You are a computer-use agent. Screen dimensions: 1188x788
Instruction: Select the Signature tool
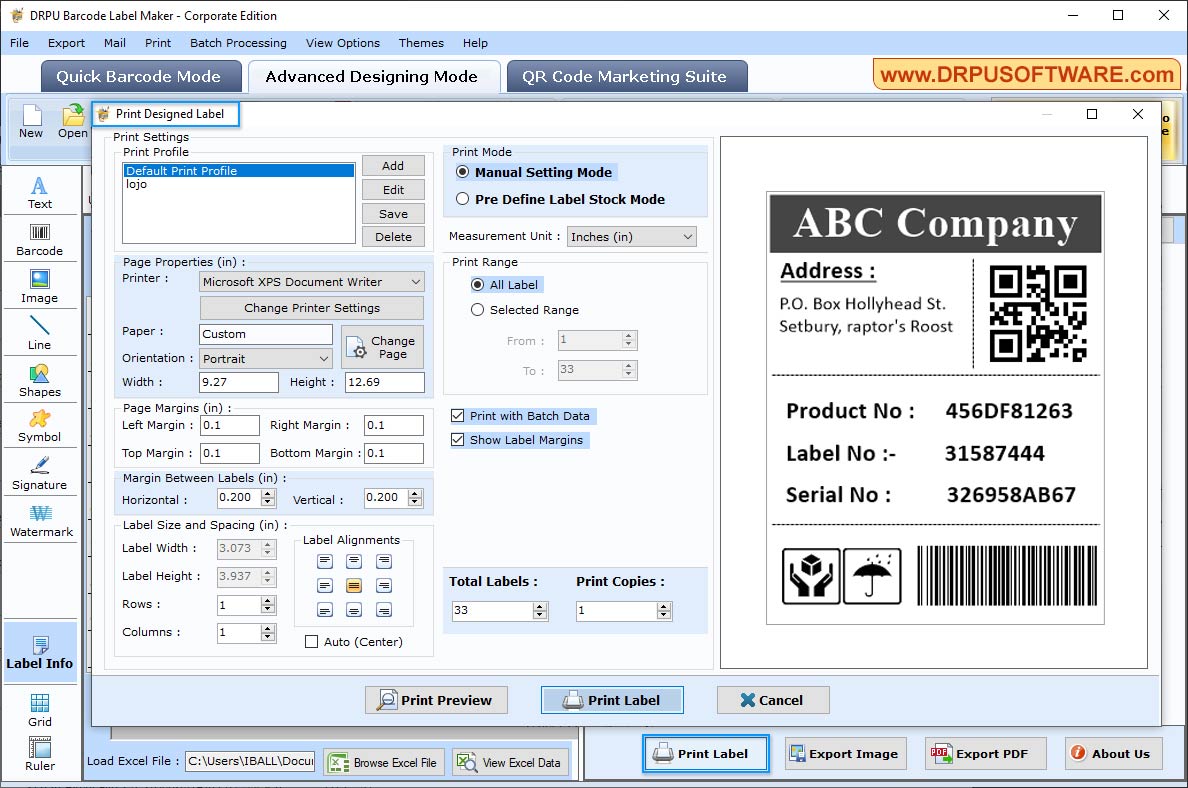point(40,473)
